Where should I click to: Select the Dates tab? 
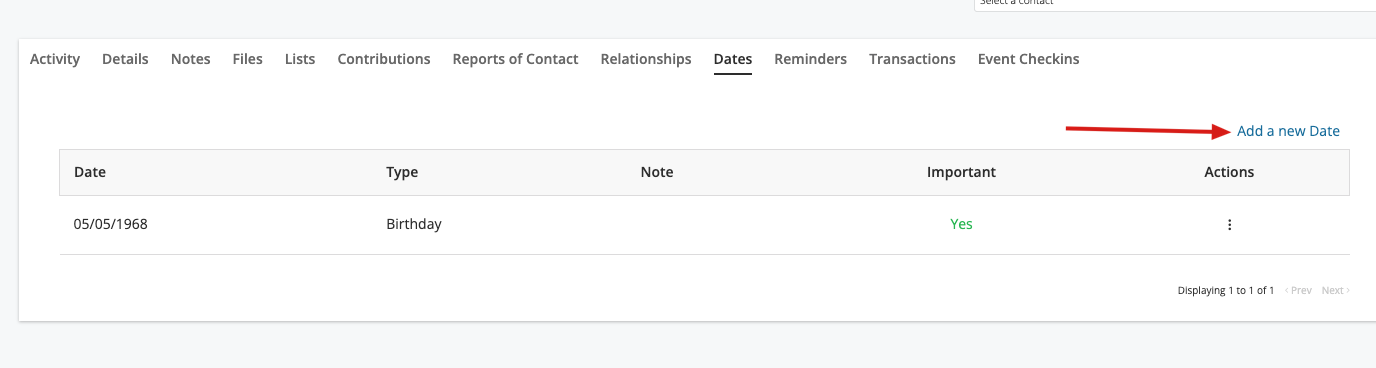(733, 59)
